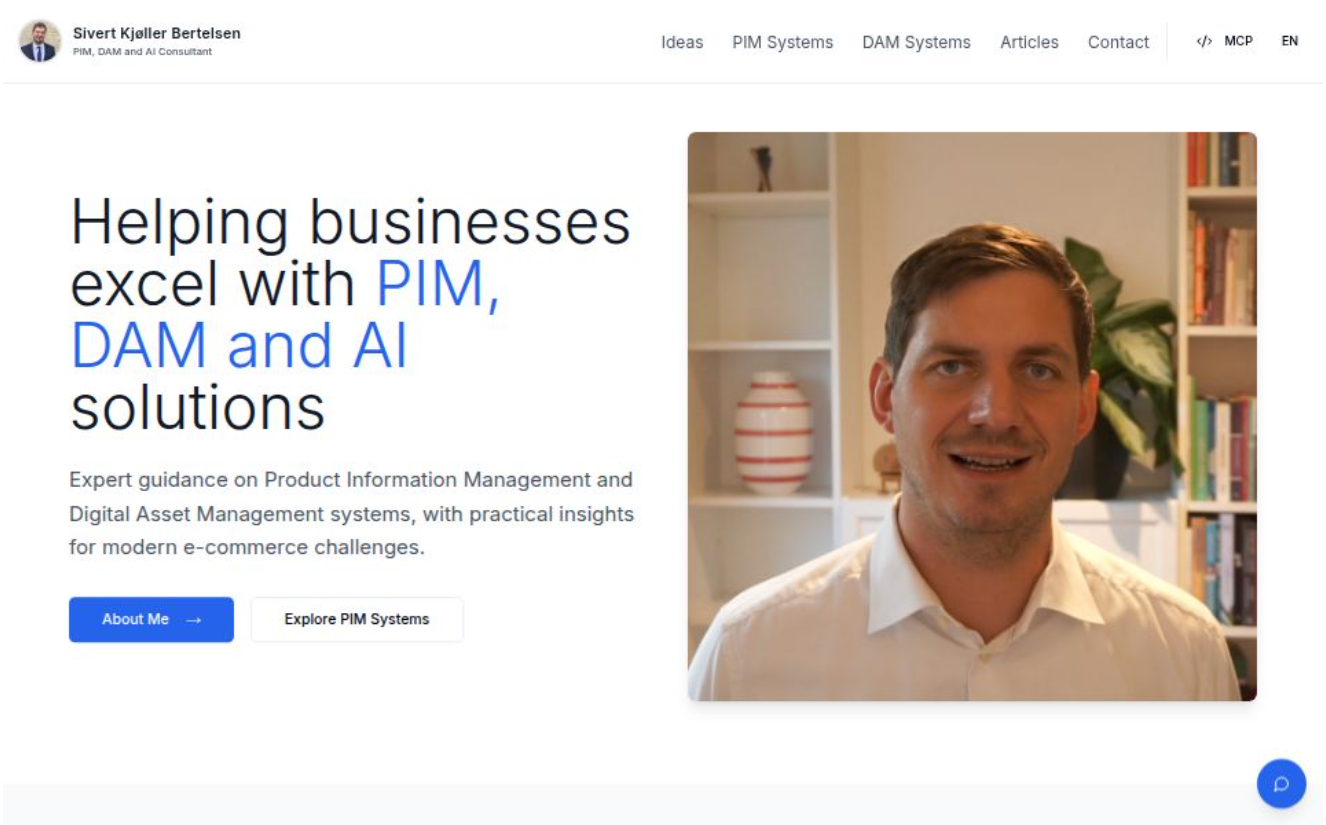The height and width of the screenshot is (825, 1326).
Task: Click the PIM, DAM and AI Consultant subtitle
Action: point(142,52)
